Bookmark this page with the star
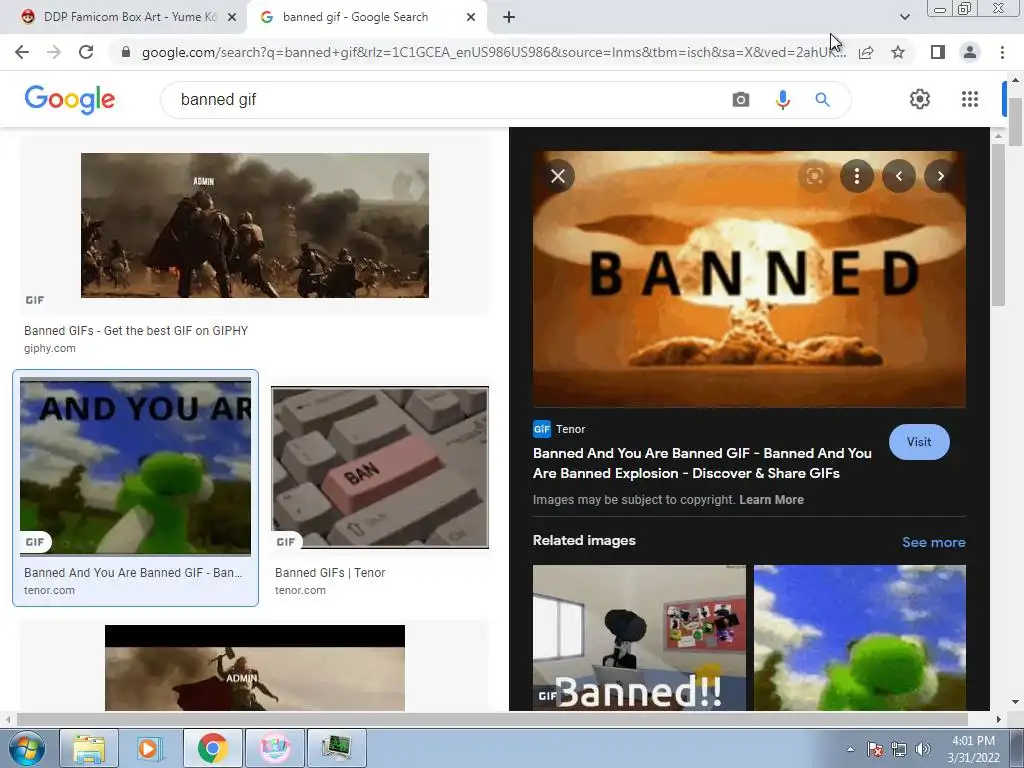The image size is (1024, 768). coord(898,52)
